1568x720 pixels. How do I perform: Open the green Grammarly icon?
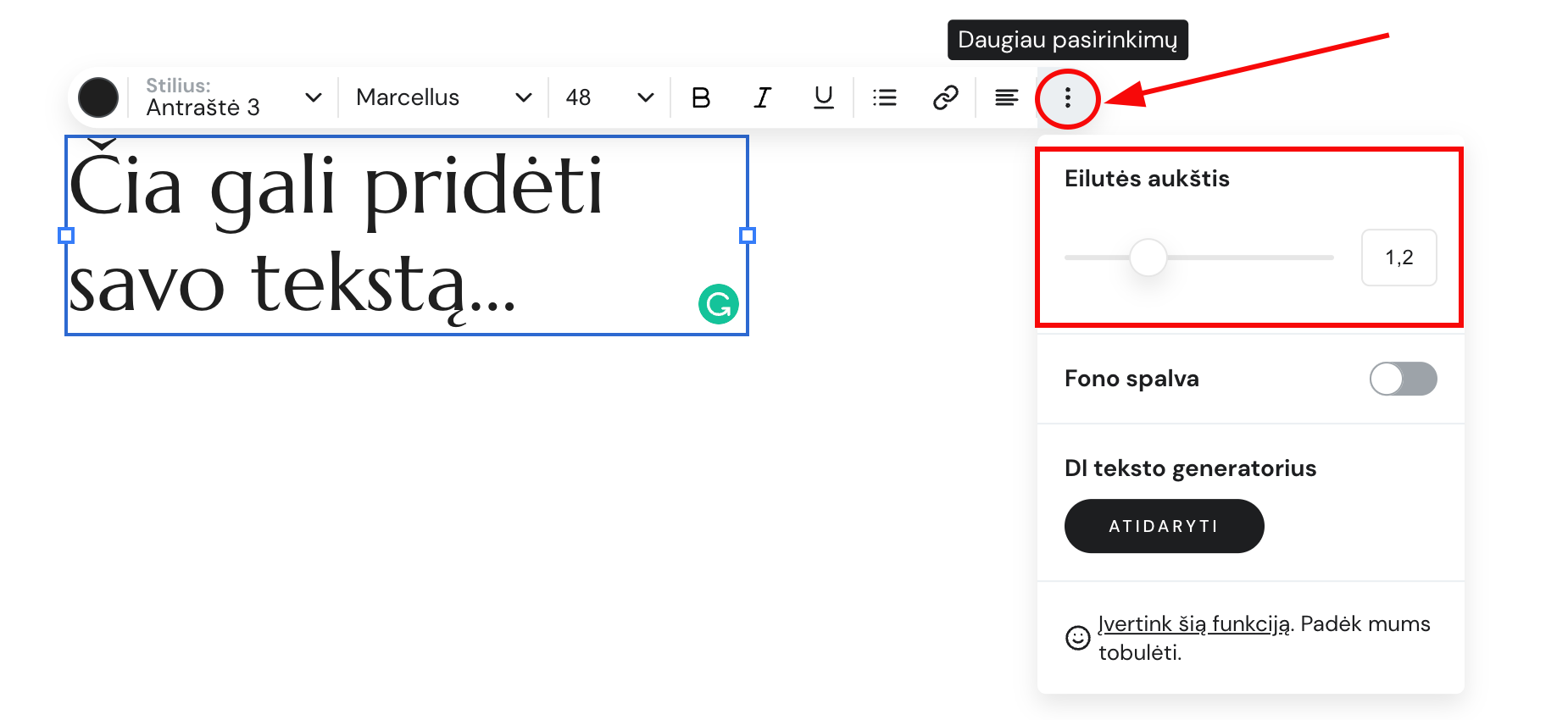(x=718, y=304)
